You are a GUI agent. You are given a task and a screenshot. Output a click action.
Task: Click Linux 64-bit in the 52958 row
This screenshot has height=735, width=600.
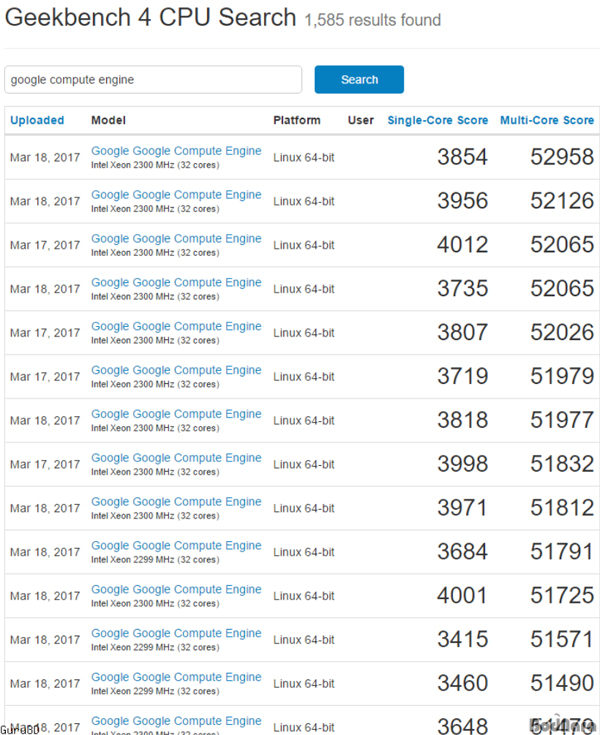tap(304, 158)
